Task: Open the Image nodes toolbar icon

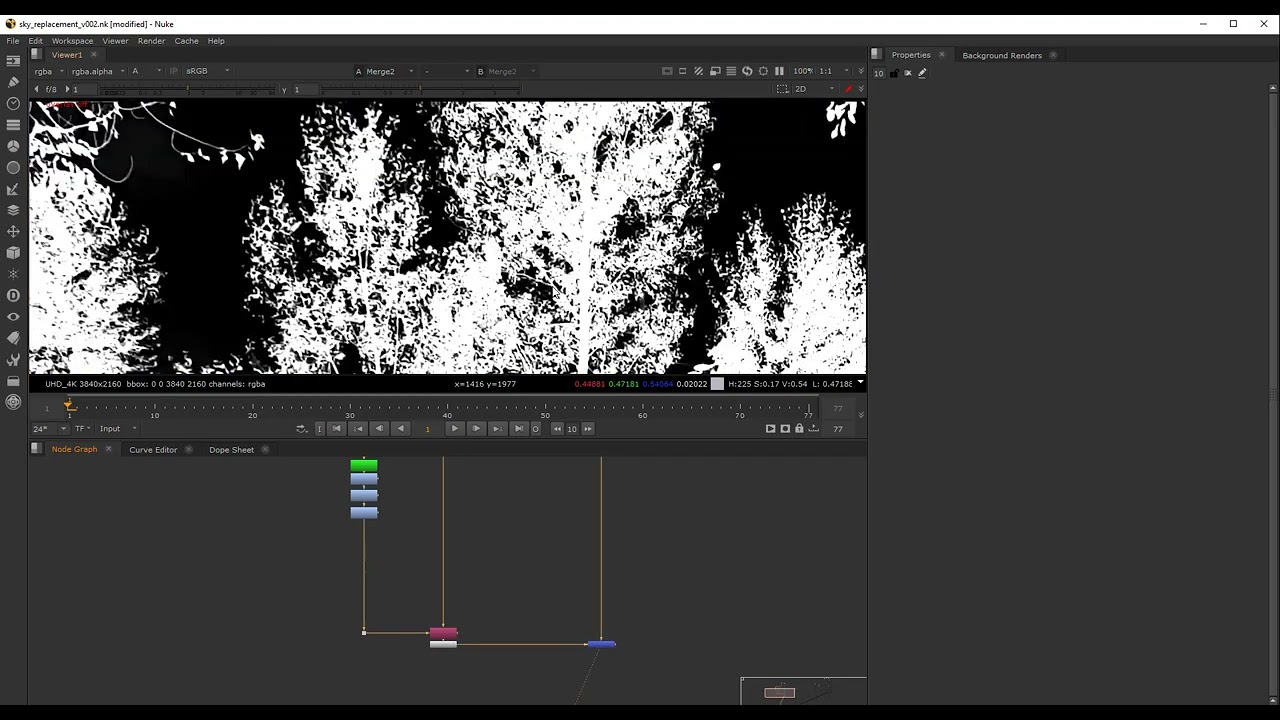Action: pos(13,61)
